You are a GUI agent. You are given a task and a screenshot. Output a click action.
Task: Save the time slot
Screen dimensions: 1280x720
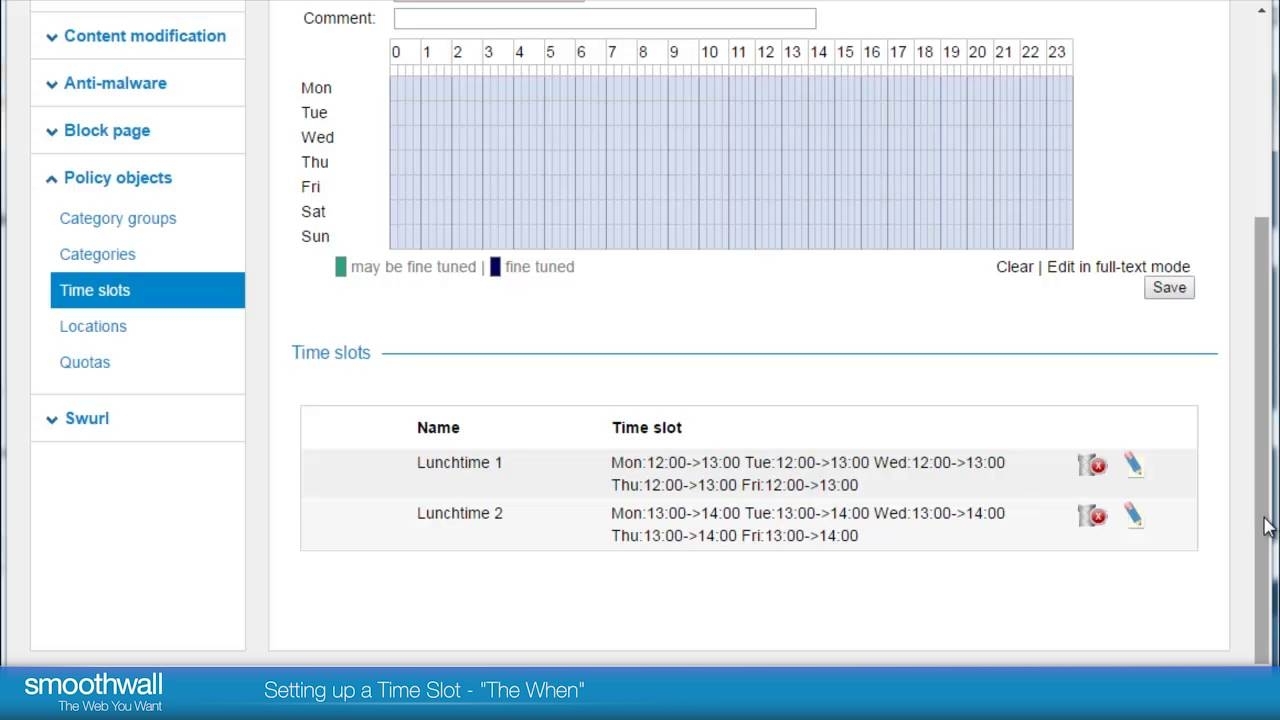(x=1169, y=288)
